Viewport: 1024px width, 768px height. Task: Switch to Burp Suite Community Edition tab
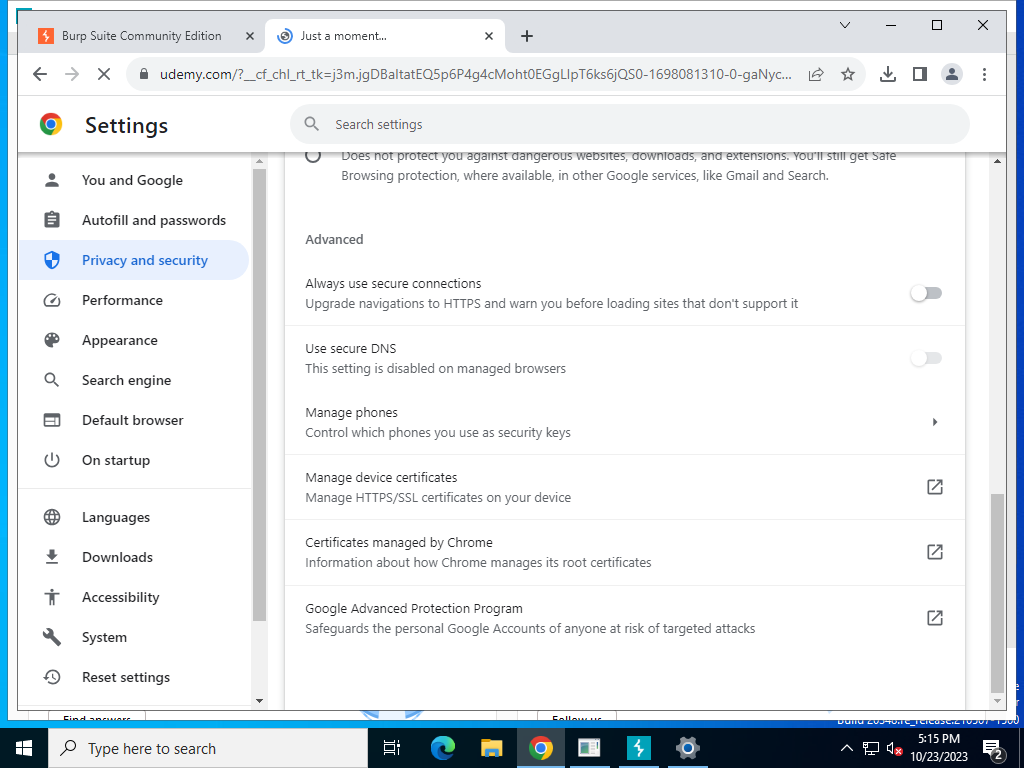139,36
